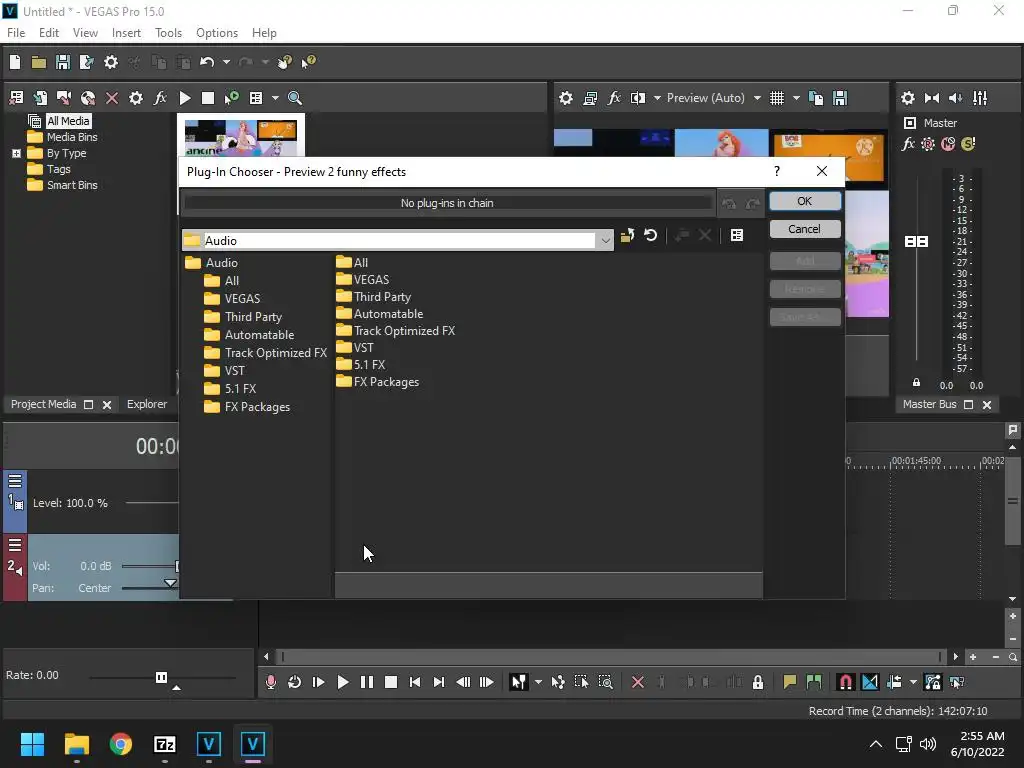Click the media thumbnail in Project Media
This screenshot has width=1024, height=768.
[240, 138]
